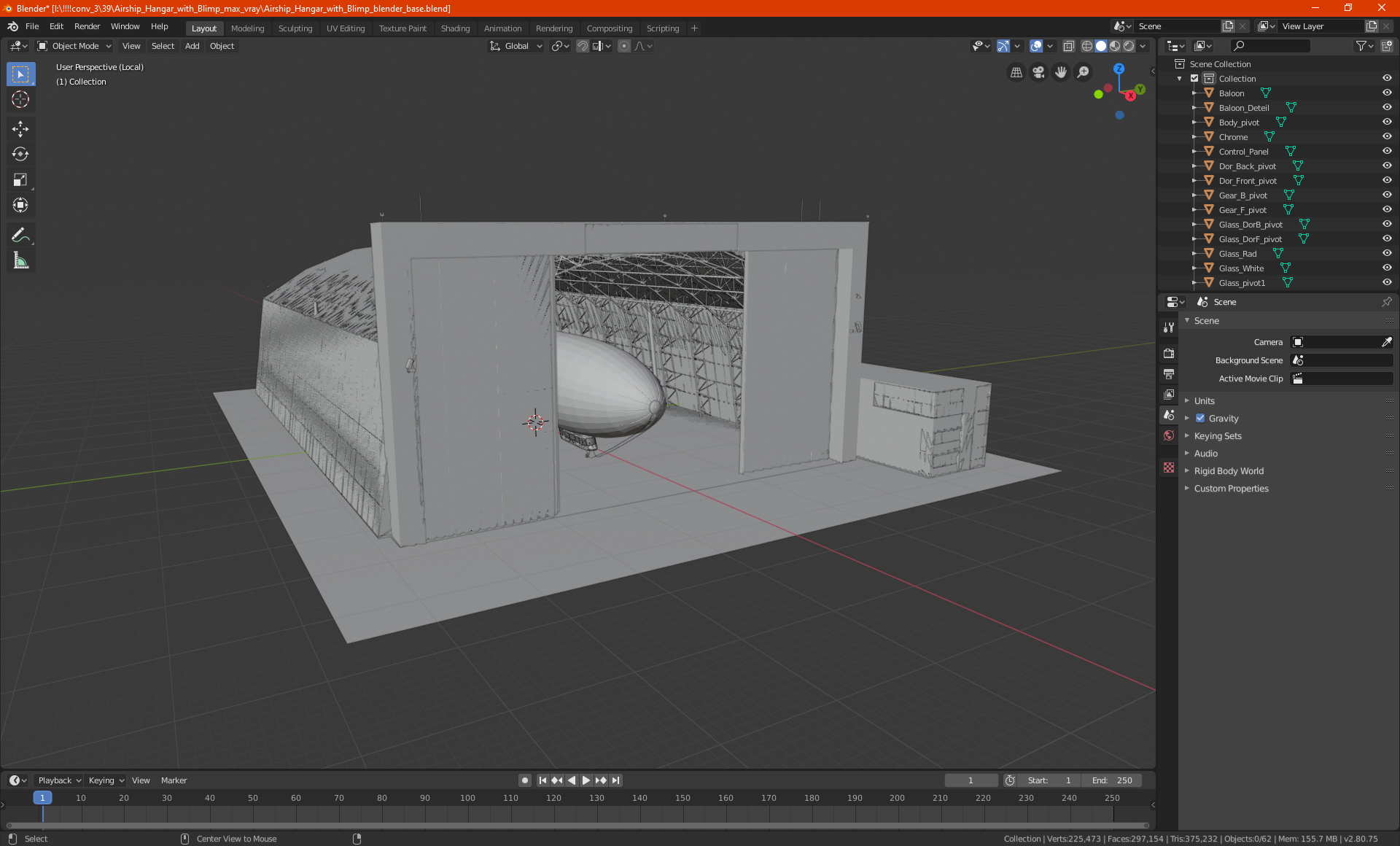Hide Glass_Rad with the eye icon

pos(1386,254)
